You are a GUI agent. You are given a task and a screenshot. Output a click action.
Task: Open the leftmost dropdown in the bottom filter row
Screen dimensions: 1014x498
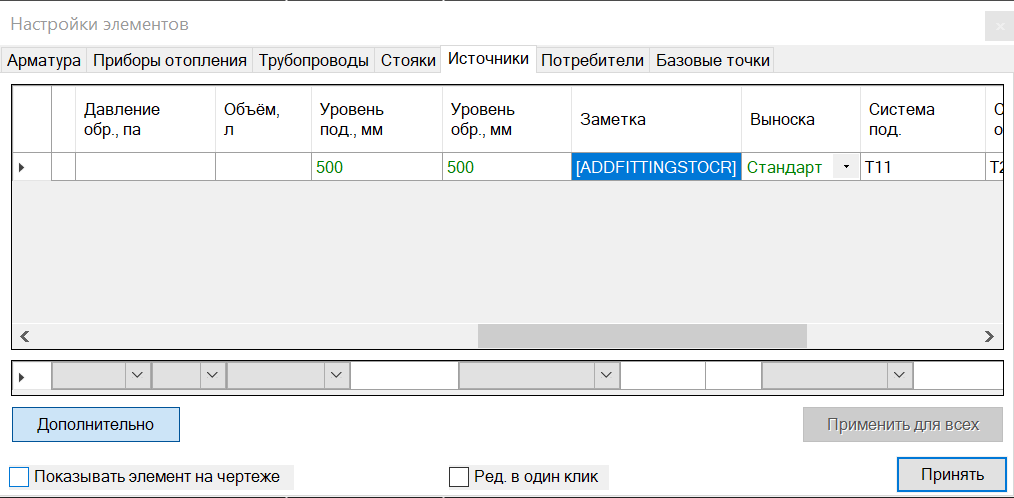(x=137, y=375)
